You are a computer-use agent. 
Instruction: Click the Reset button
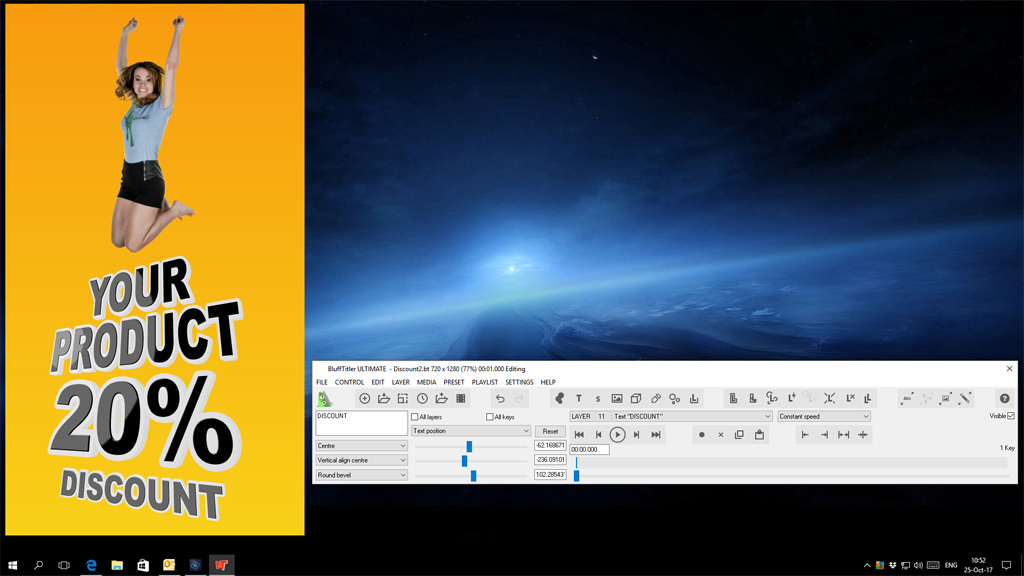tap(550, 431)
